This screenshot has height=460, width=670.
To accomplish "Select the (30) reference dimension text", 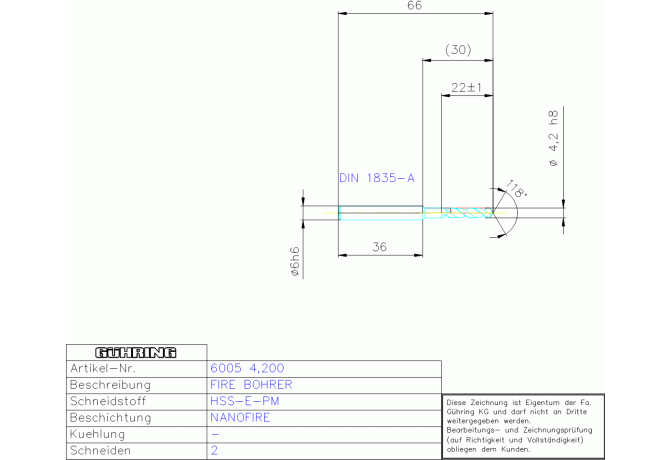I will (458, 49).
